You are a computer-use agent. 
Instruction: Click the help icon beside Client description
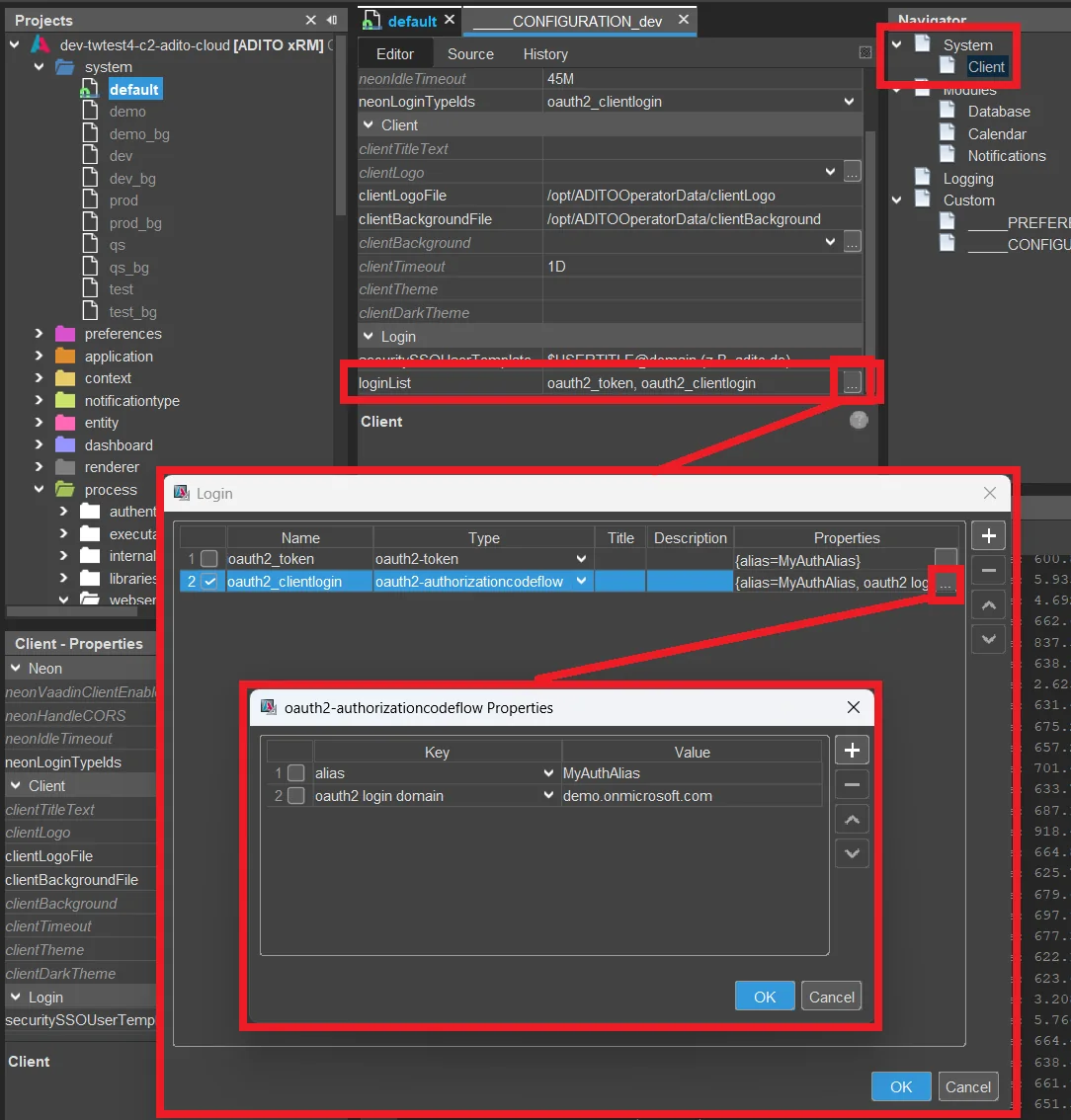859,420
